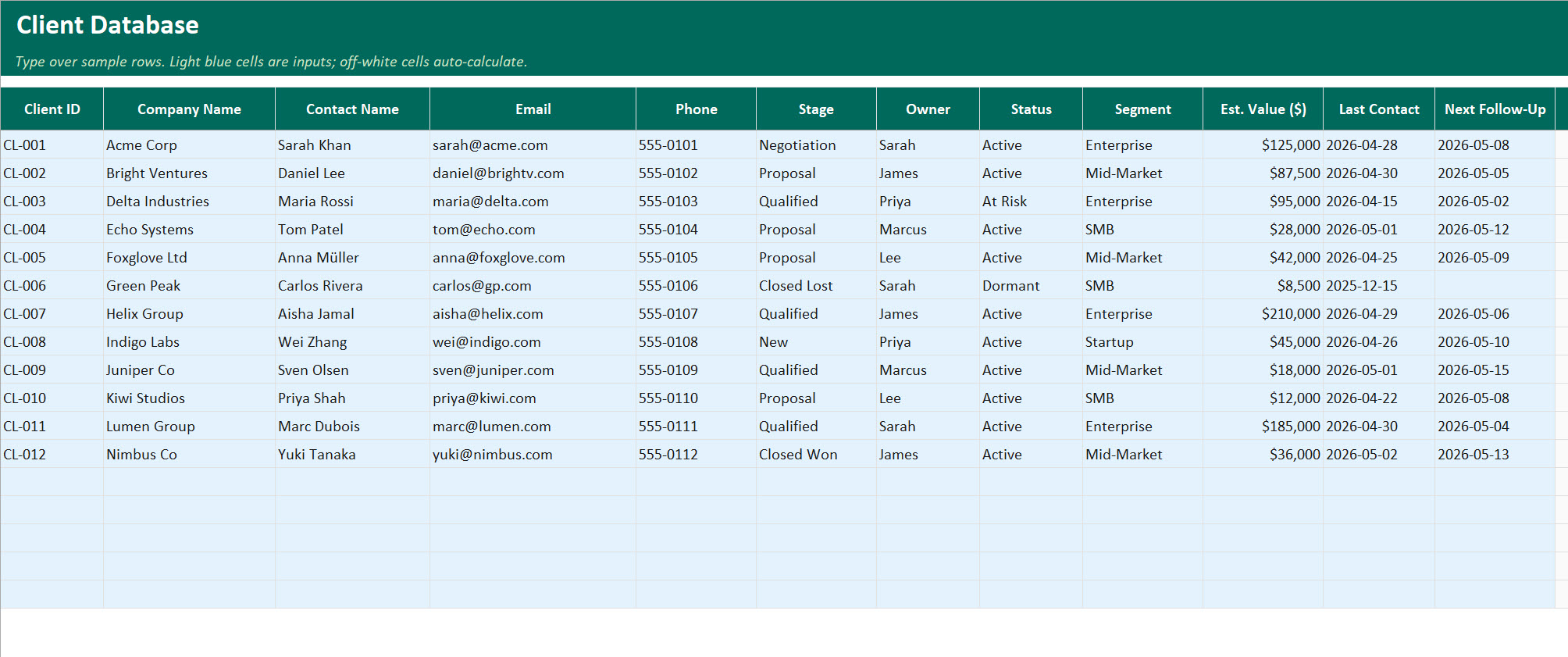Screen dimensions: 1568x657
Task: Select the $28,000 value cell
Action: tap(1263, 229)
